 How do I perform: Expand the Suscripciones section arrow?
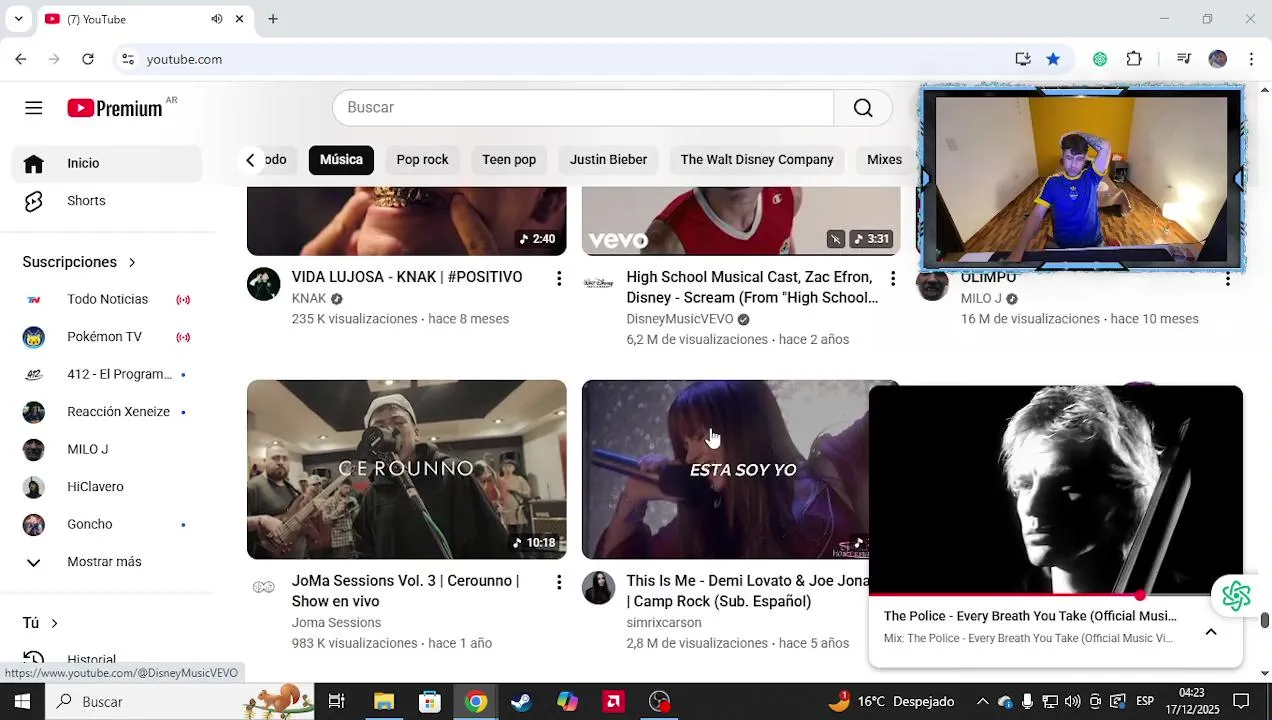[131, 262]
